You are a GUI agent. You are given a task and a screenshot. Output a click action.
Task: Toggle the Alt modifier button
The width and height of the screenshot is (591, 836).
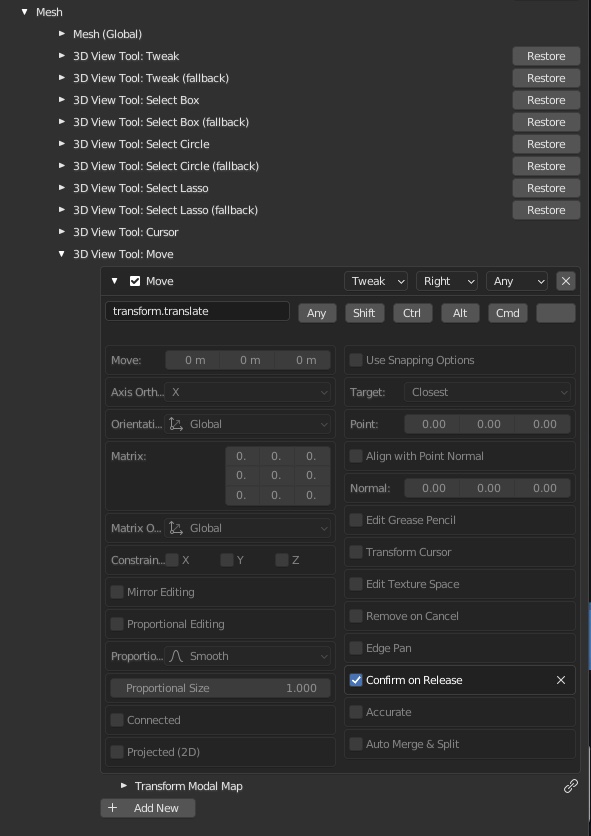460,313
